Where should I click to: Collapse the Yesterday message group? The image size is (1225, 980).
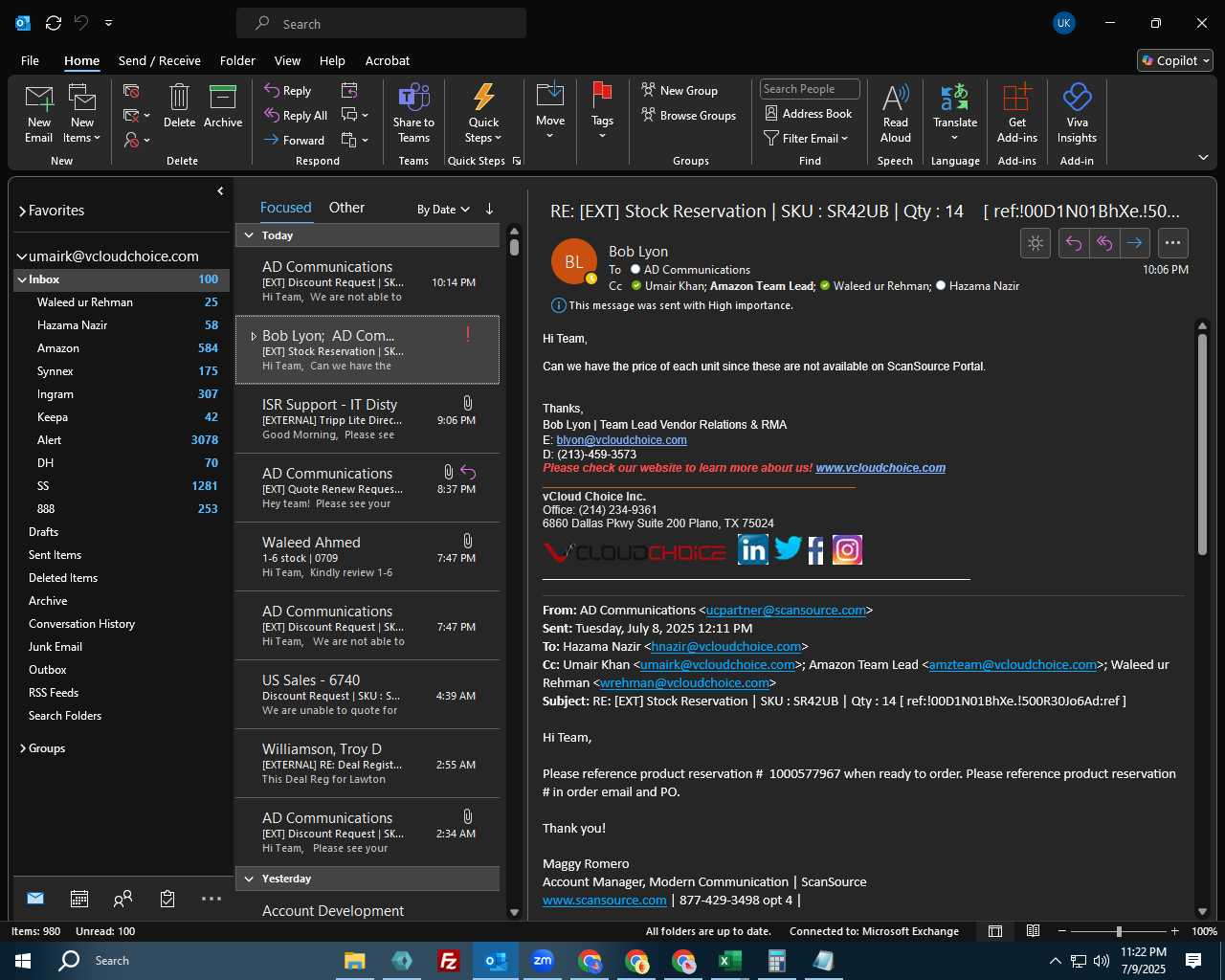pyautogui.click(x=249, y=879)
